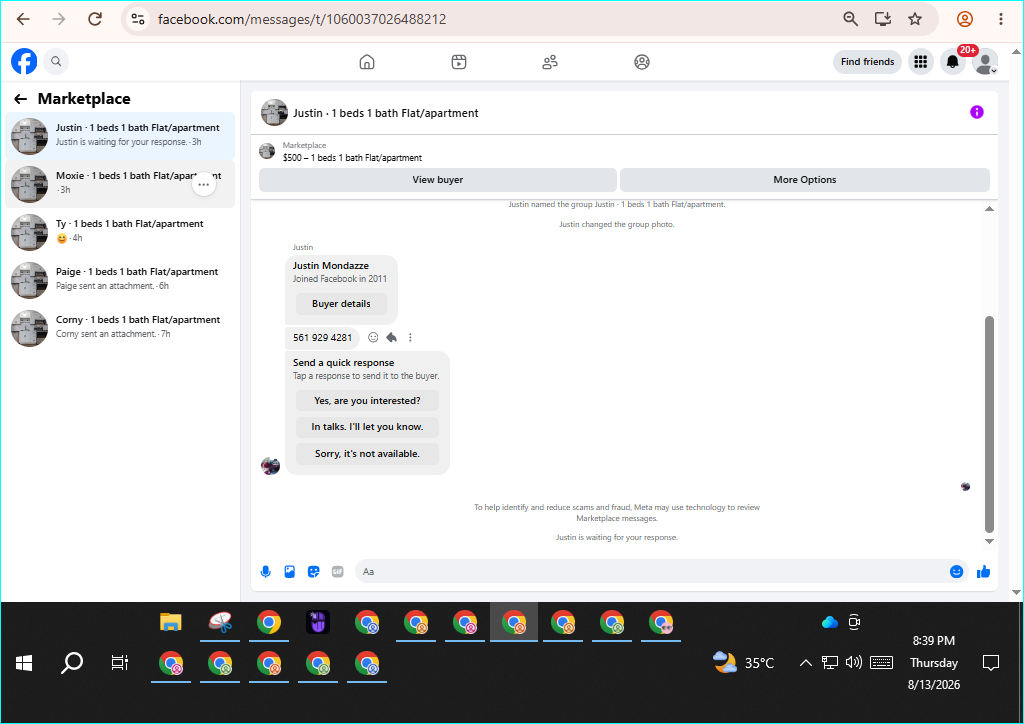1024x724 pixels.
Task: Click More Options button
Action: click(x=805, y=180)
